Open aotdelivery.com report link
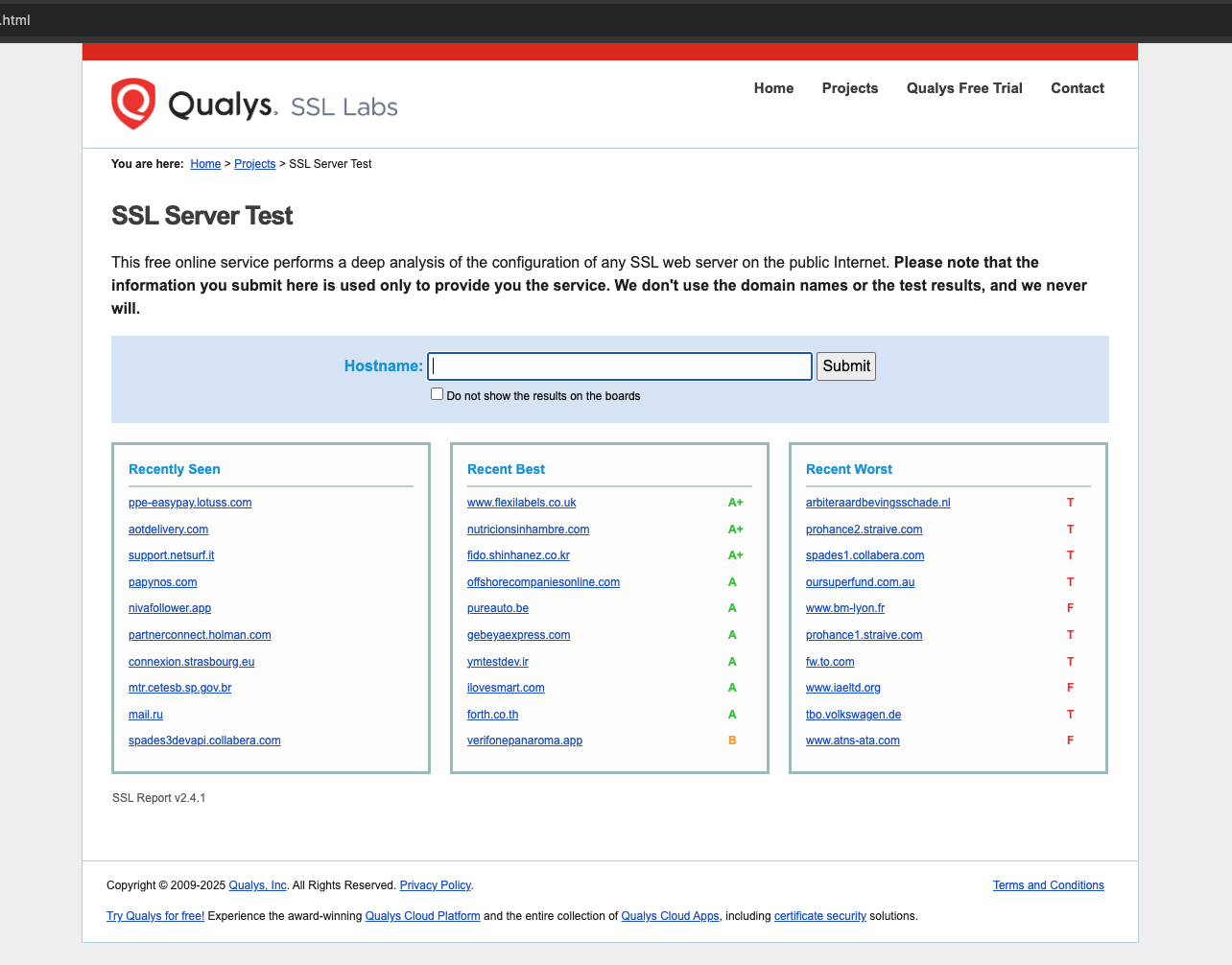Viewport: 1232px width, 965px height. coord(168,530)
